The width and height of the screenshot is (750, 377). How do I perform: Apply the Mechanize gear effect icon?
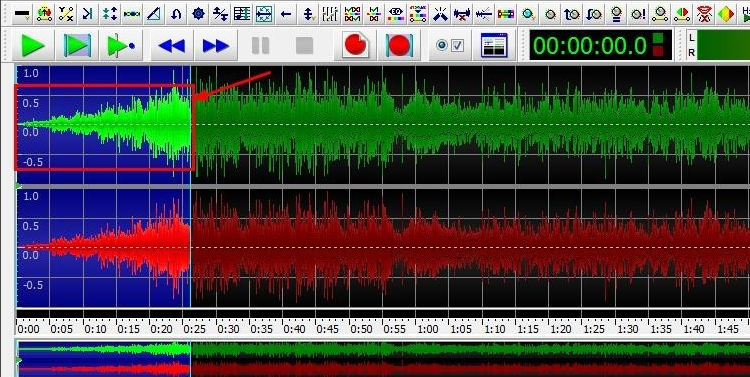[198, 14]
